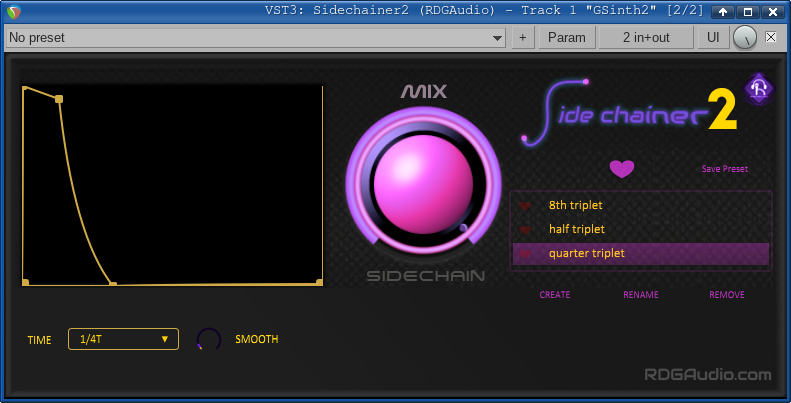Click the bottom-left envelope corner node

pyautogui.click(x=25, y=282)
